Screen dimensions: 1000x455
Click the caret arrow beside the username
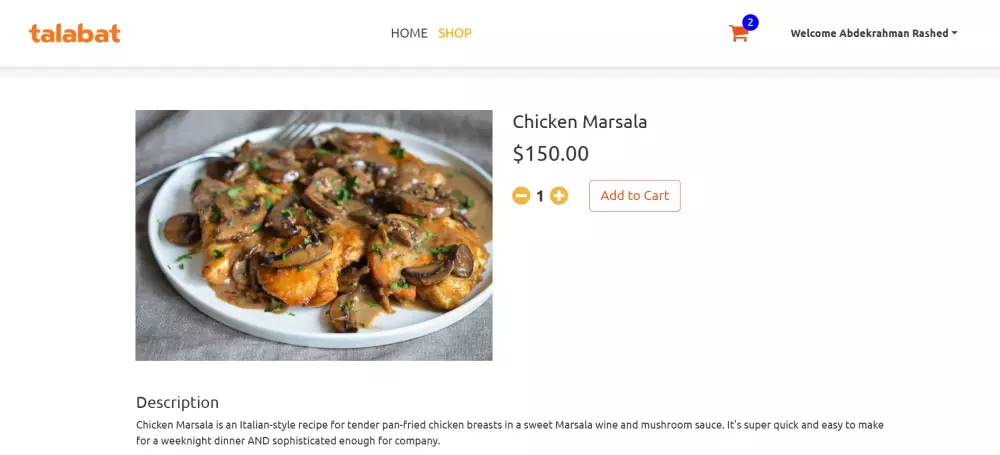tap(954, 33)
